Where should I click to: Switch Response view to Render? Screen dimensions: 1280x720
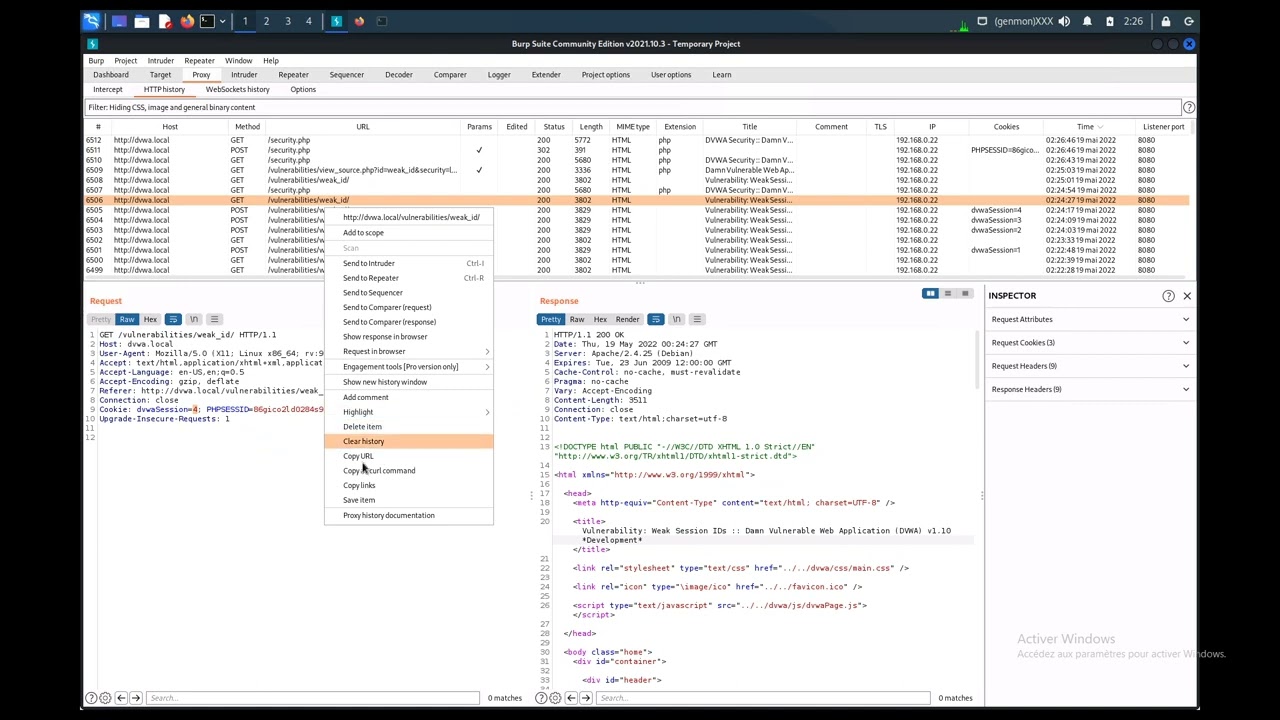(x=627, y=319)
